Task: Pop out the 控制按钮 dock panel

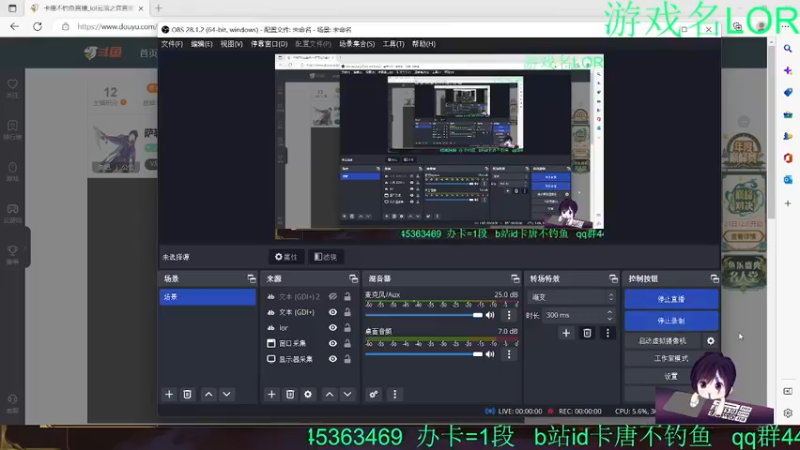Action: pyautogui.click(x=714, y=279)
